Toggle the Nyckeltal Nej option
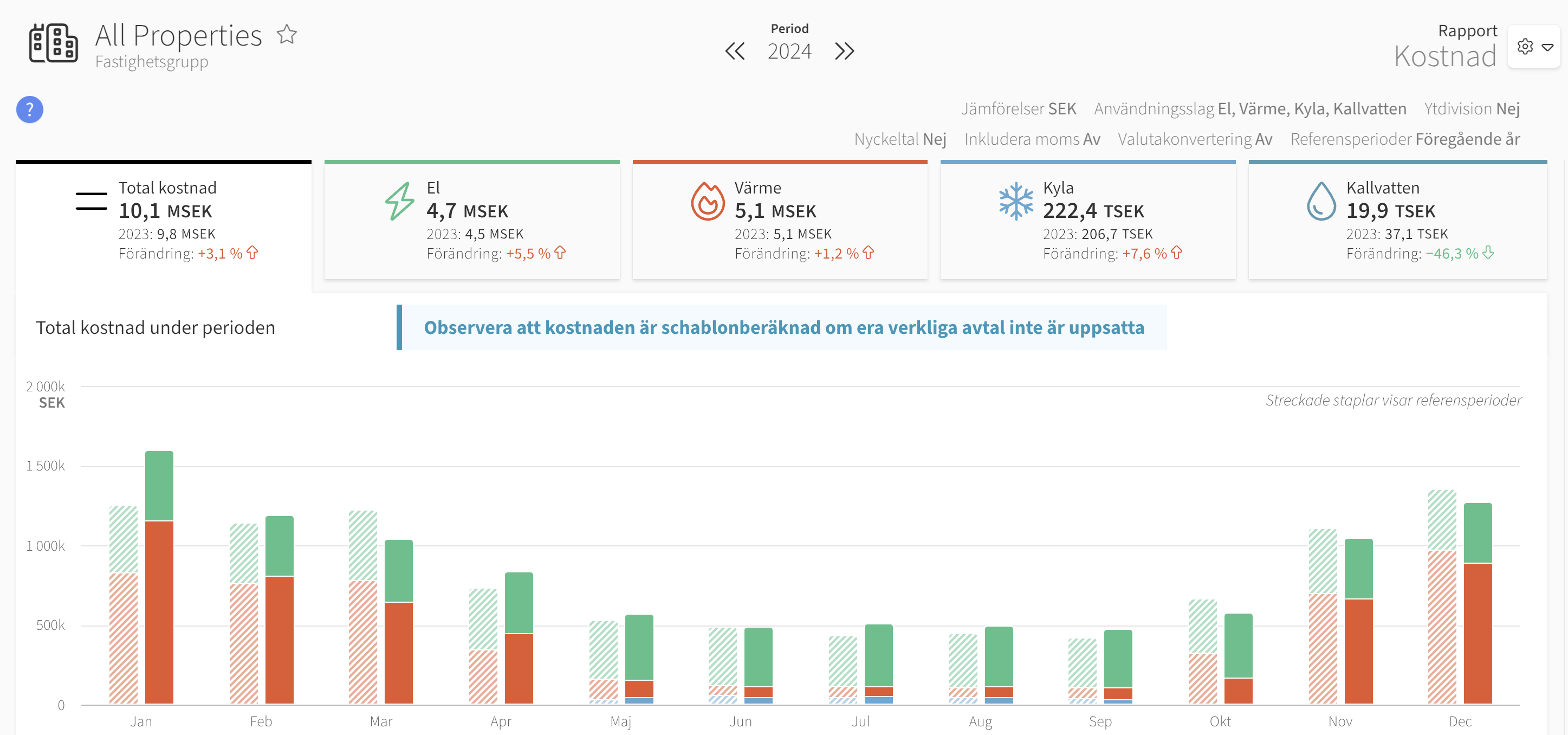The height and width of the screenshot is (735, 1568). pos(899,139)
